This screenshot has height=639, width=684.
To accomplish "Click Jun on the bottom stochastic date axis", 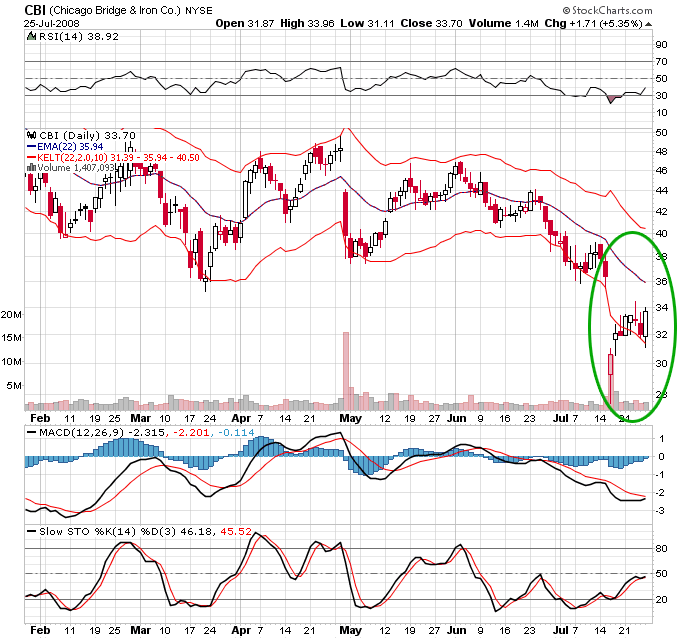I will (x=457, y=630).
